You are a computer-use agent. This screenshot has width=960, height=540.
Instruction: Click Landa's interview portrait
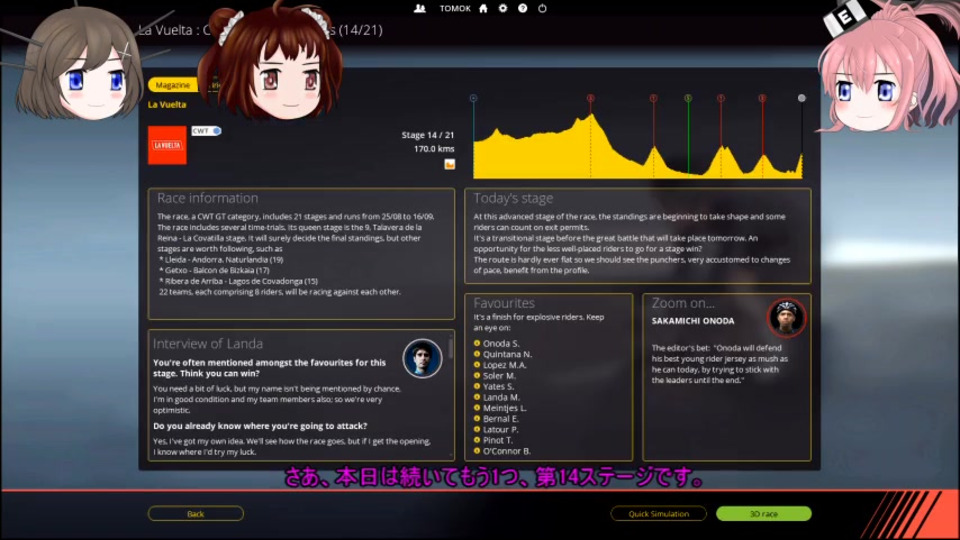click(422, 358)
